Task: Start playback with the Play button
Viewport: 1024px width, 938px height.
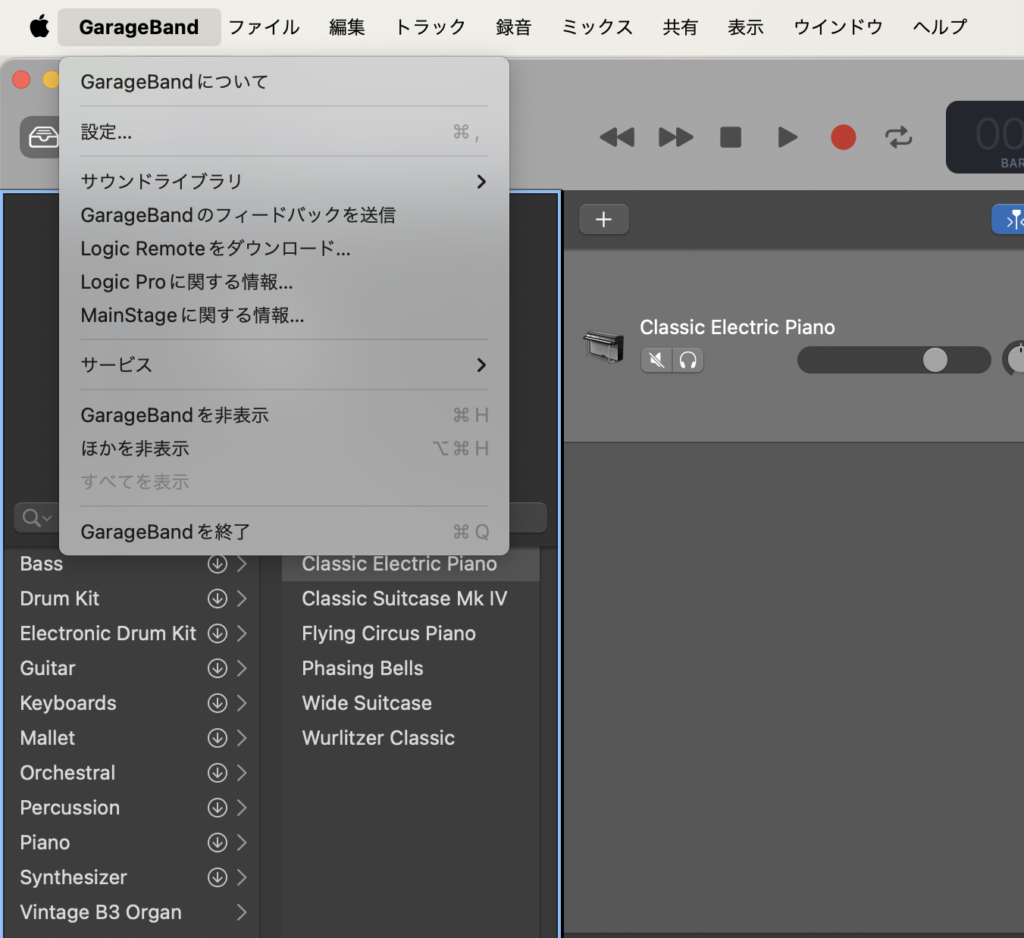Action: tap(788, 138)
